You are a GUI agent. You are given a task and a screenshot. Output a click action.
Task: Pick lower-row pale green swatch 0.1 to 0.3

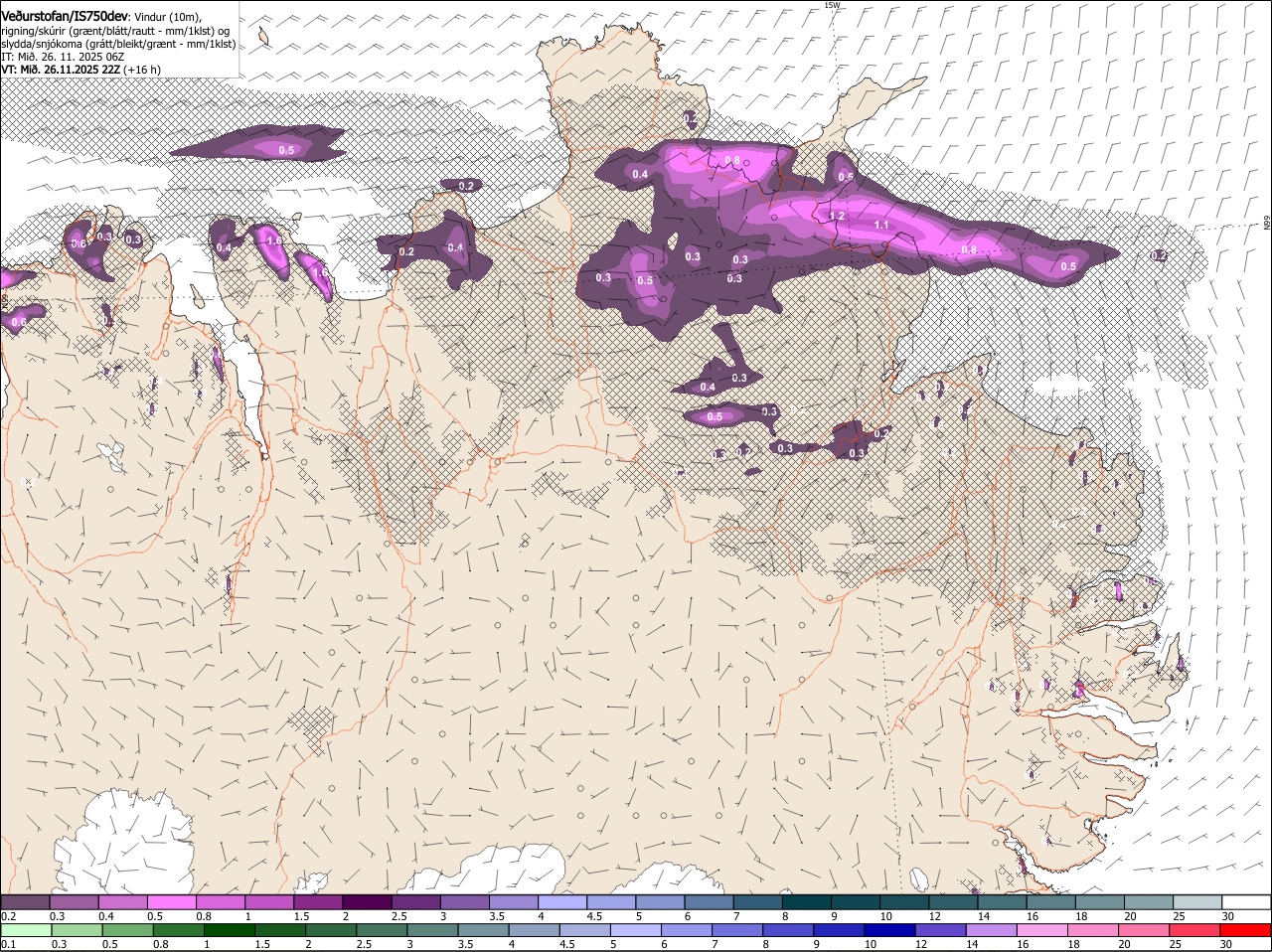point(26,930)
